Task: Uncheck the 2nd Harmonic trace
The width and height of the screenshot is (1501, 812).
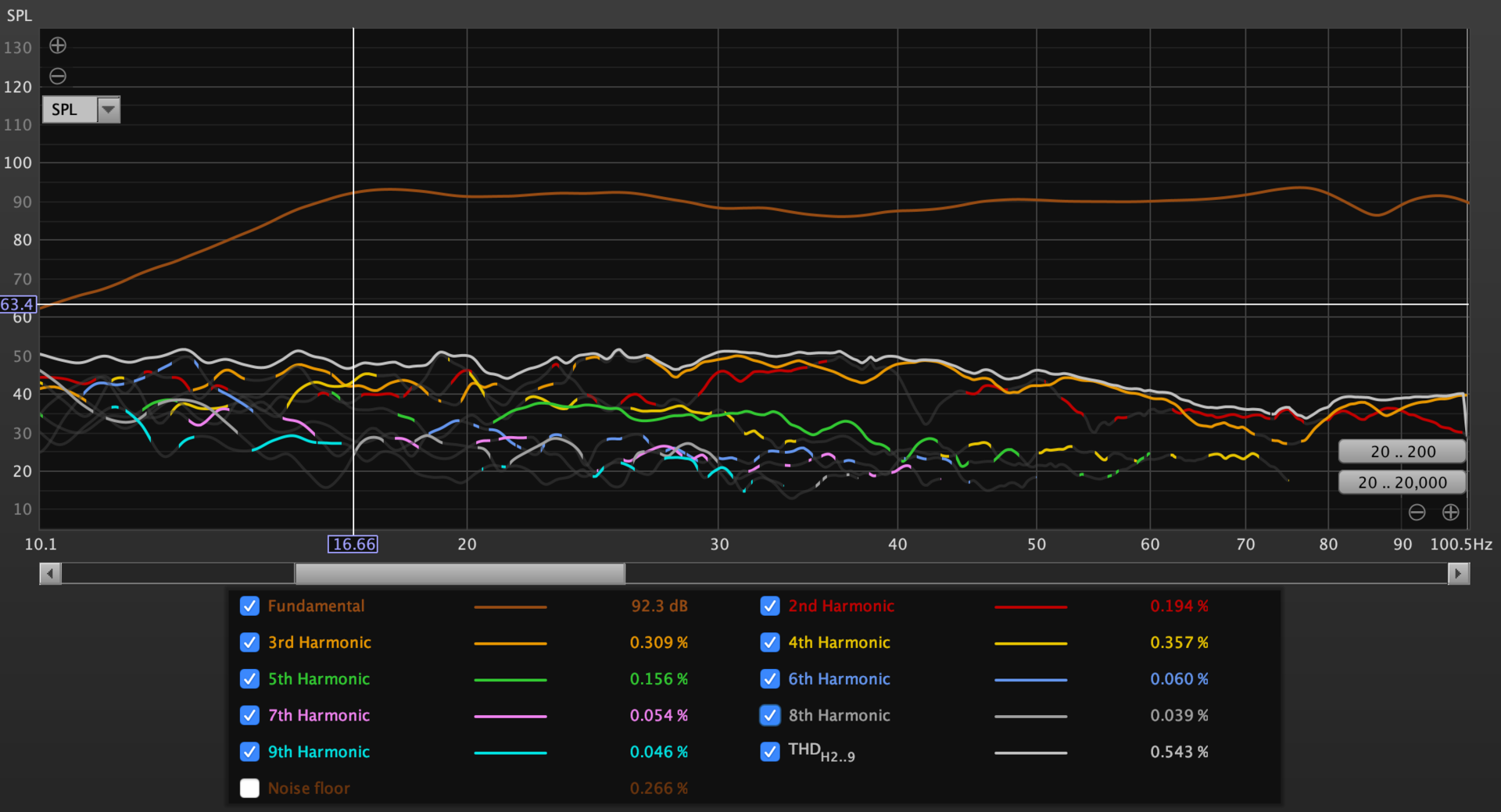Action: point(770,606)
